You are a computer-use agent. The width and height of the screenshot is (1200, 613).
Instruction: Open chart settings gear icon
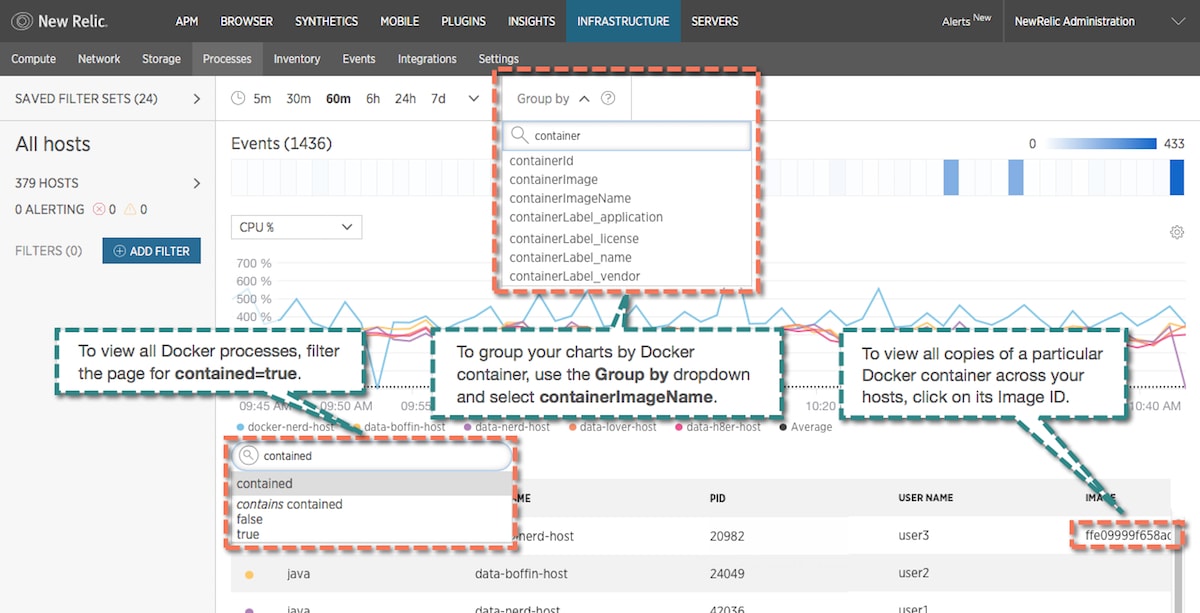(1177, 232)
